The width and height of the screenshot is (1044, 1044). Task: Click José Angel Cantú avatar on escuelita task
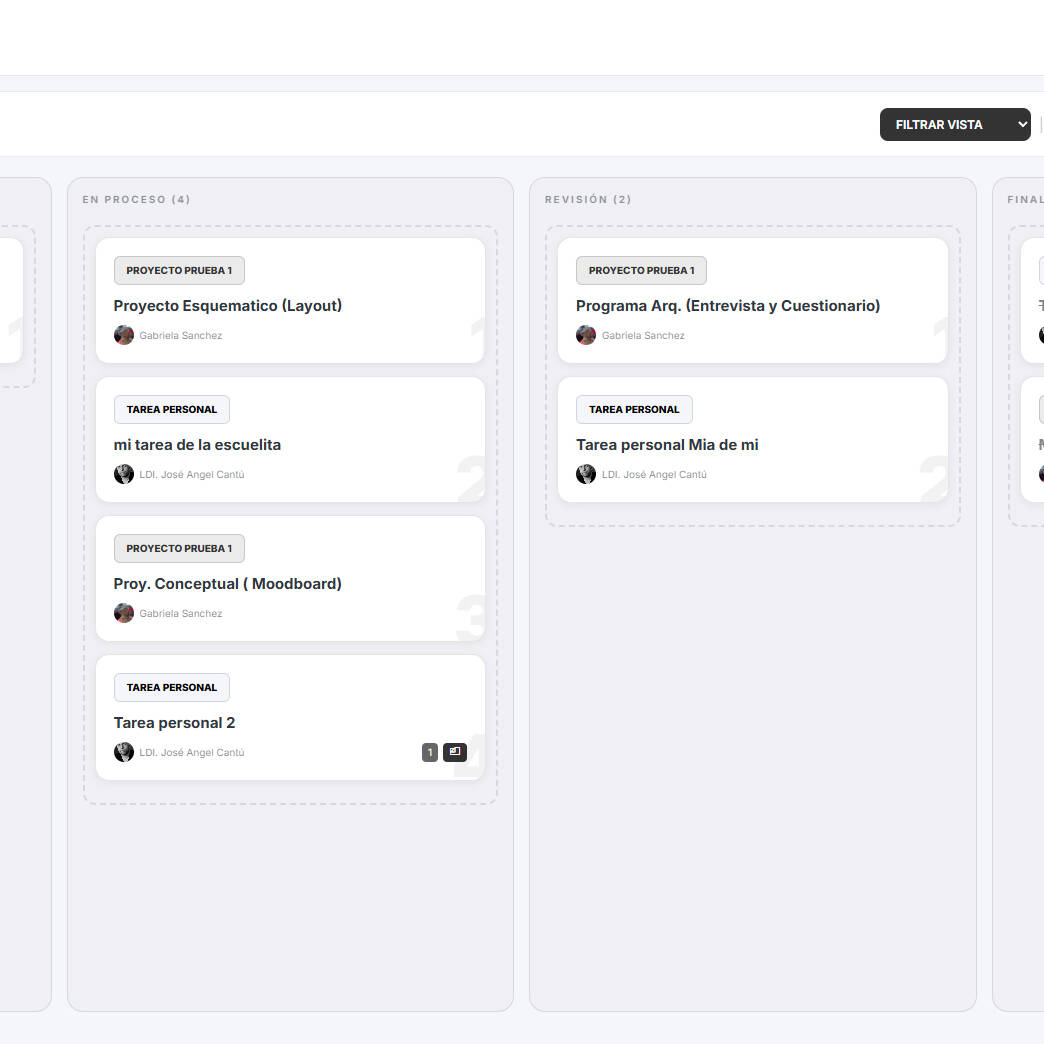[x=124, y=474]
